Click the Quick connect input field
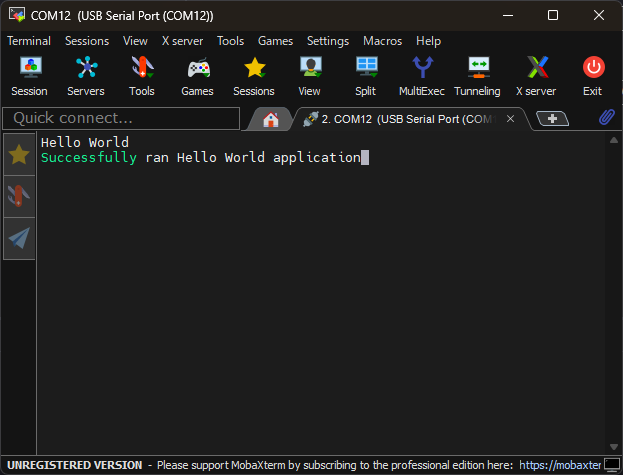Image resolution: width=623 pixels, height=475 pixels. pos(122,118)
